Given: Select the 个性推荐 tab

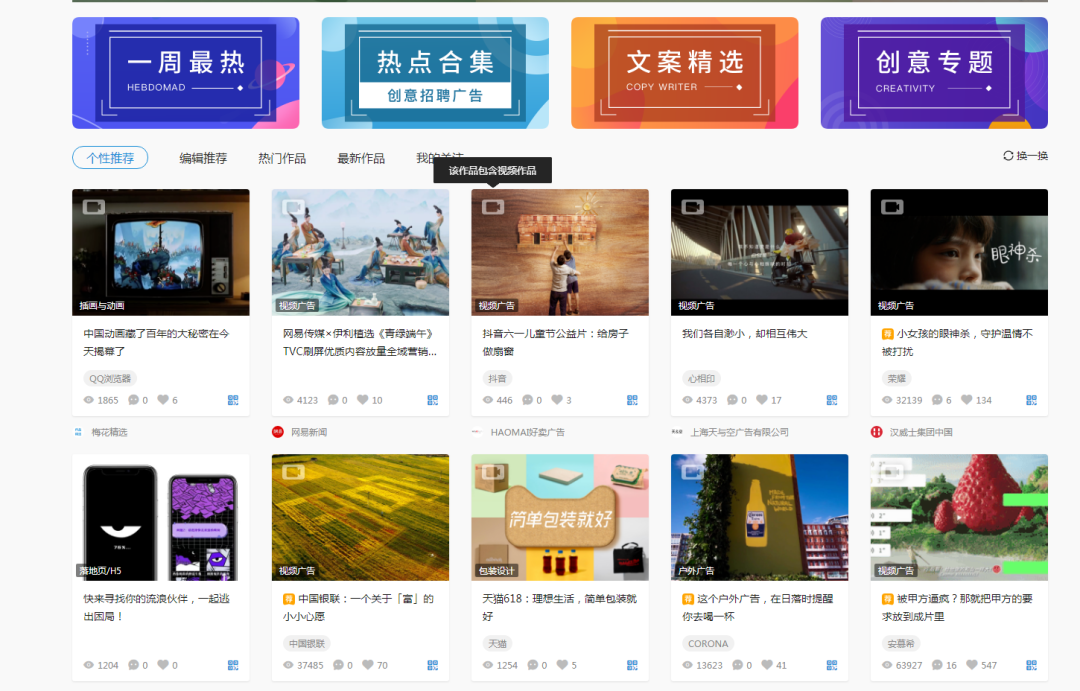Looking at the screenshot, I should pyautogui.click(x=110, y=158).
